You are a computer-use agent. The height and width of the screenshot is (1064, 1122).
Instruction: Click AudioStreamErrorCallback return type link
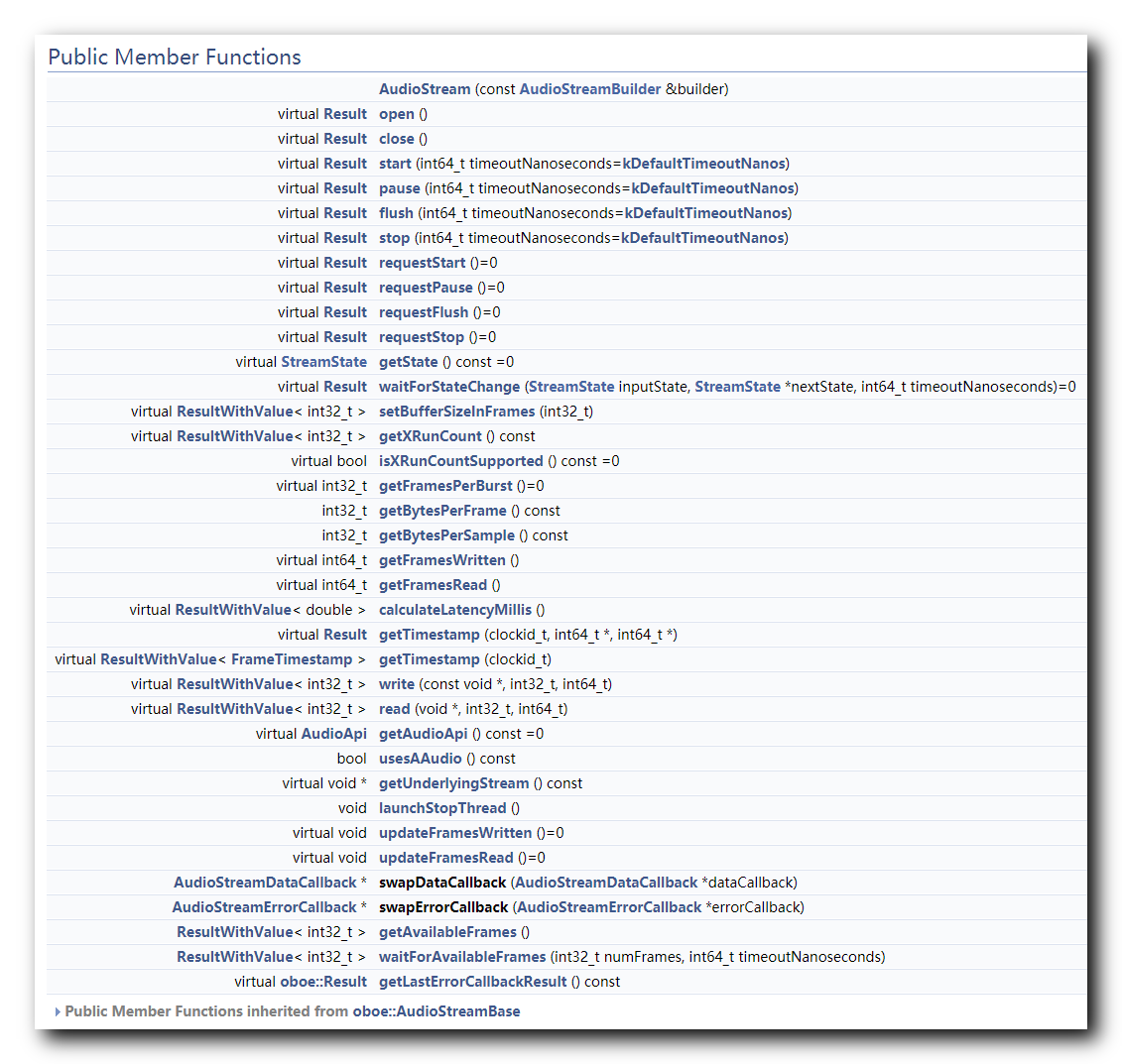pyautogui.click(x=264, y=907)
